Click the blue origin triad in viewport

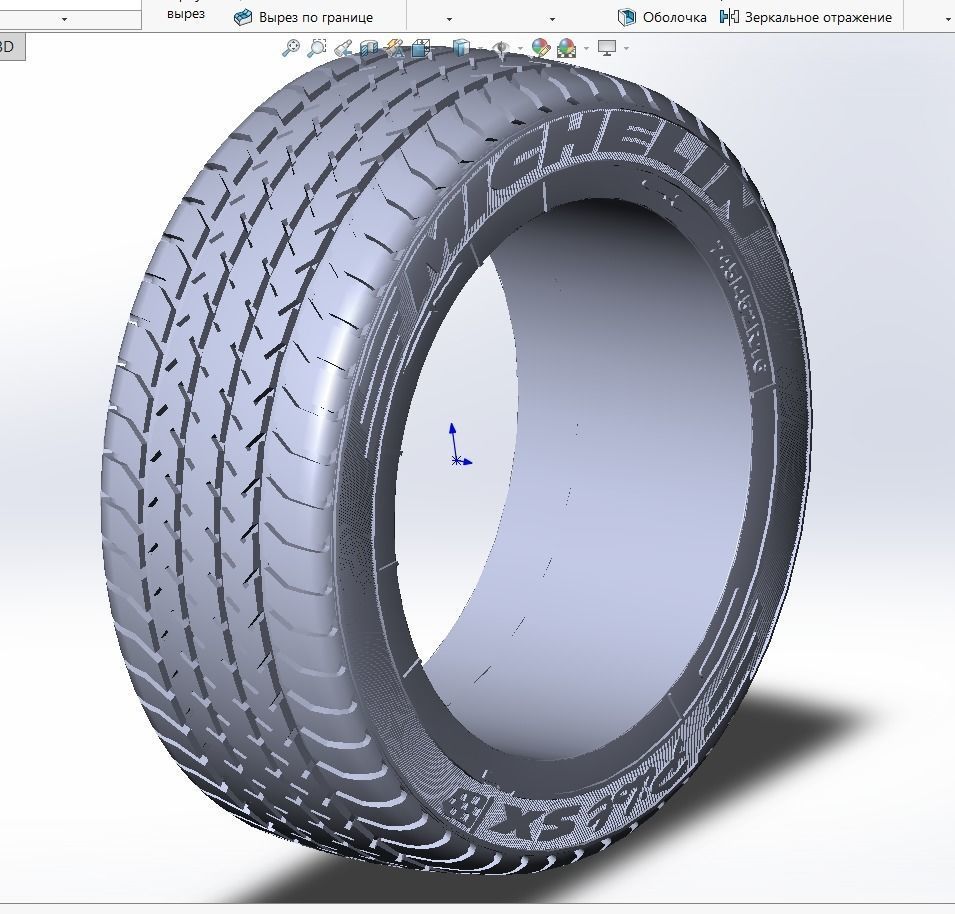pyautogui.click(x=460, y=445)
